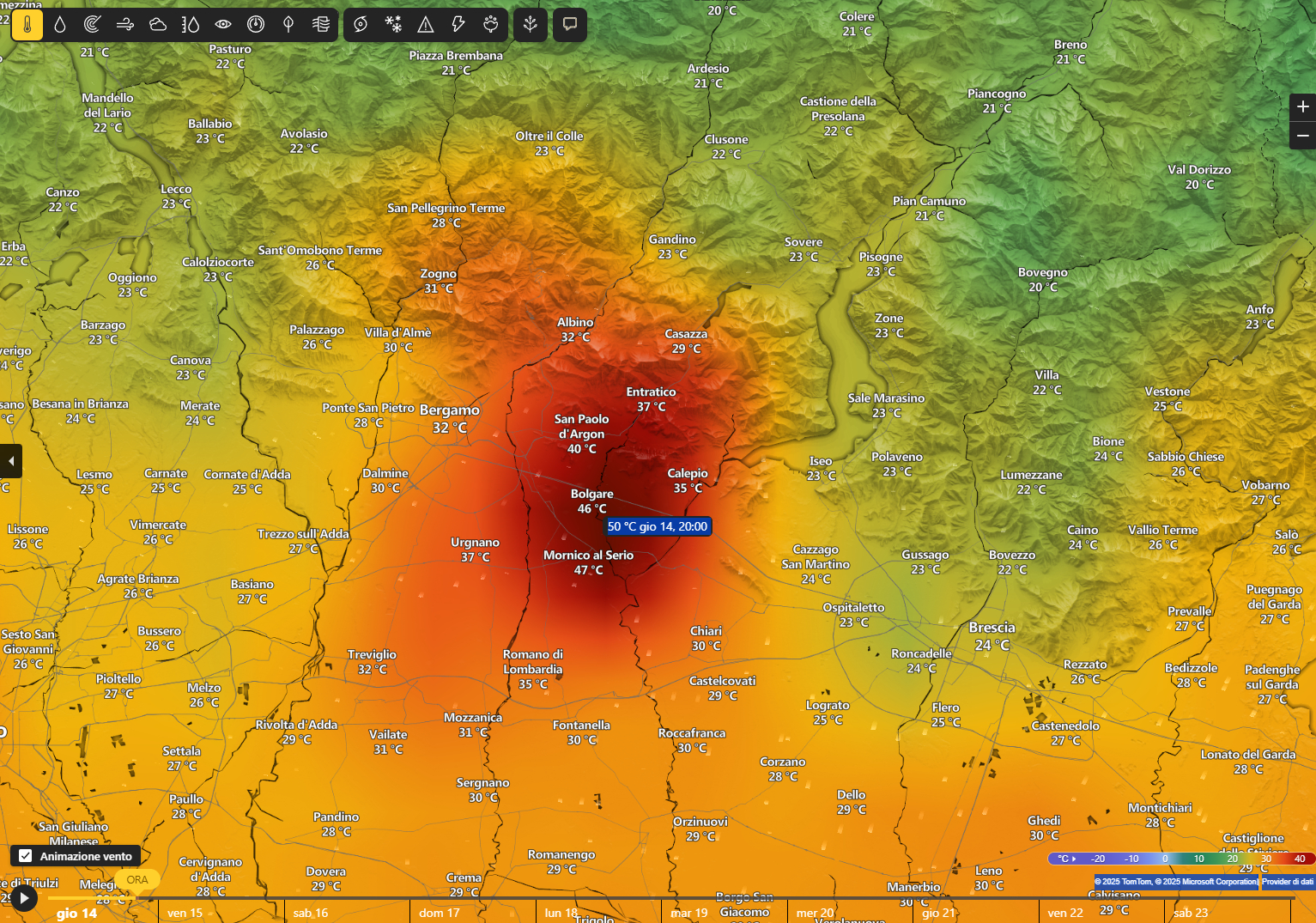Open the Provider di dati link
The width and height of the screenshot is (1316, 923).
1288,882
